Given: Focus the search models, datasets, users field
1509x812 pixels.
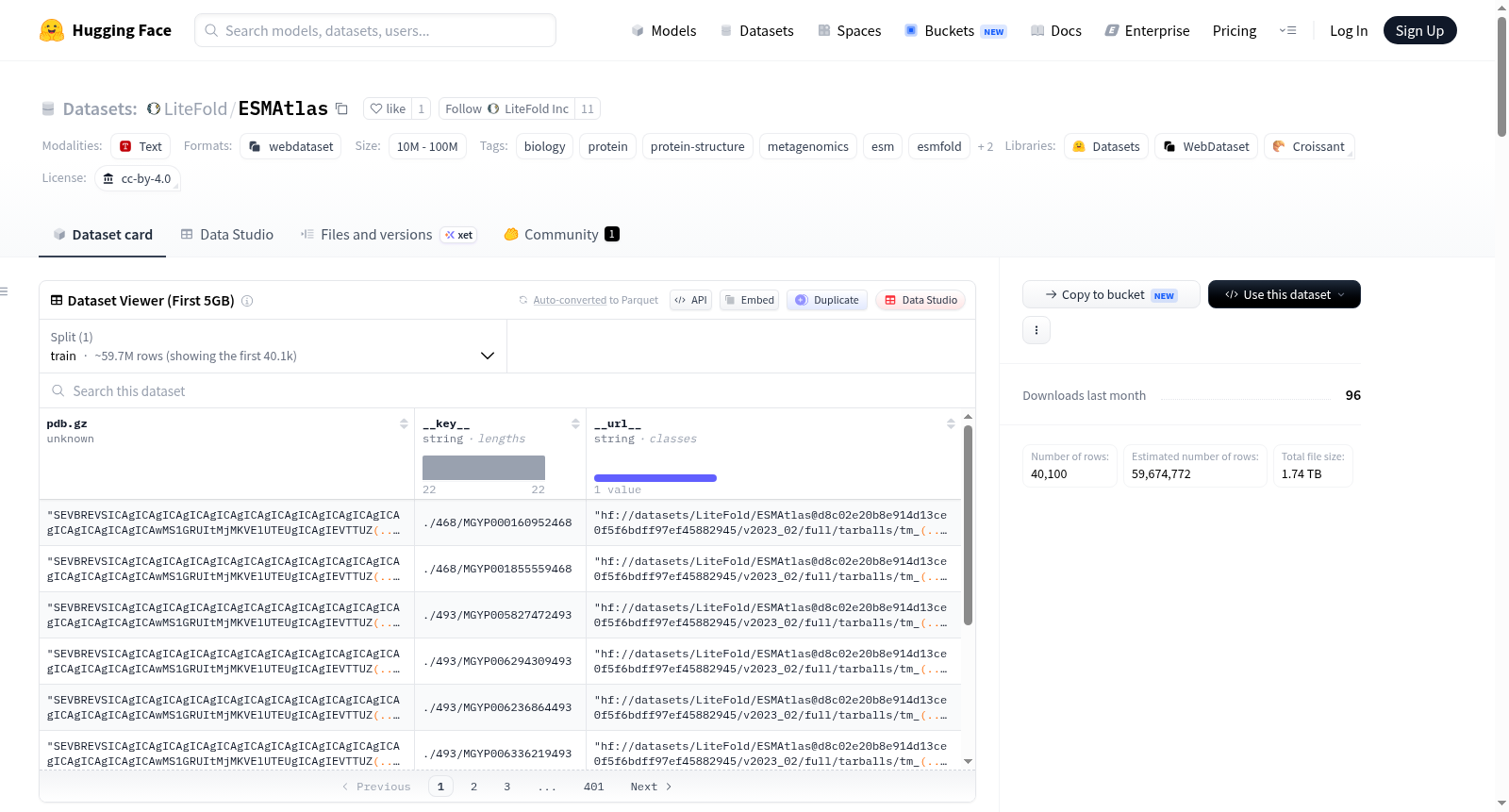Looking at the screenshot, I should coord(375,30).
